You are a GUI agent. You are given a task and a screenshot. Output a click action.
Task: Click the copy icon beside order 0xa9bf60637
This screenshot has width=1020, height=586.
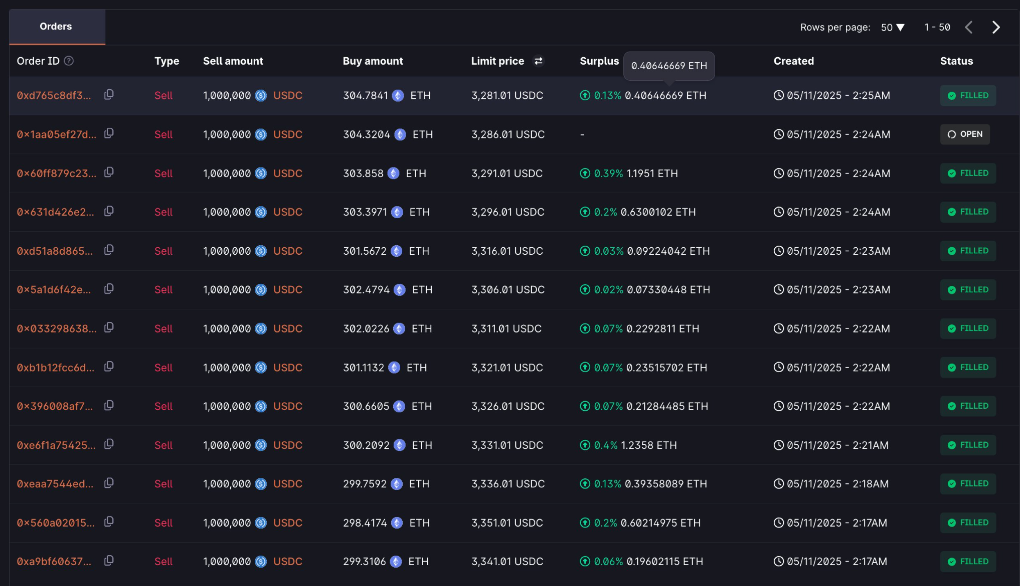tap(109, 562)
